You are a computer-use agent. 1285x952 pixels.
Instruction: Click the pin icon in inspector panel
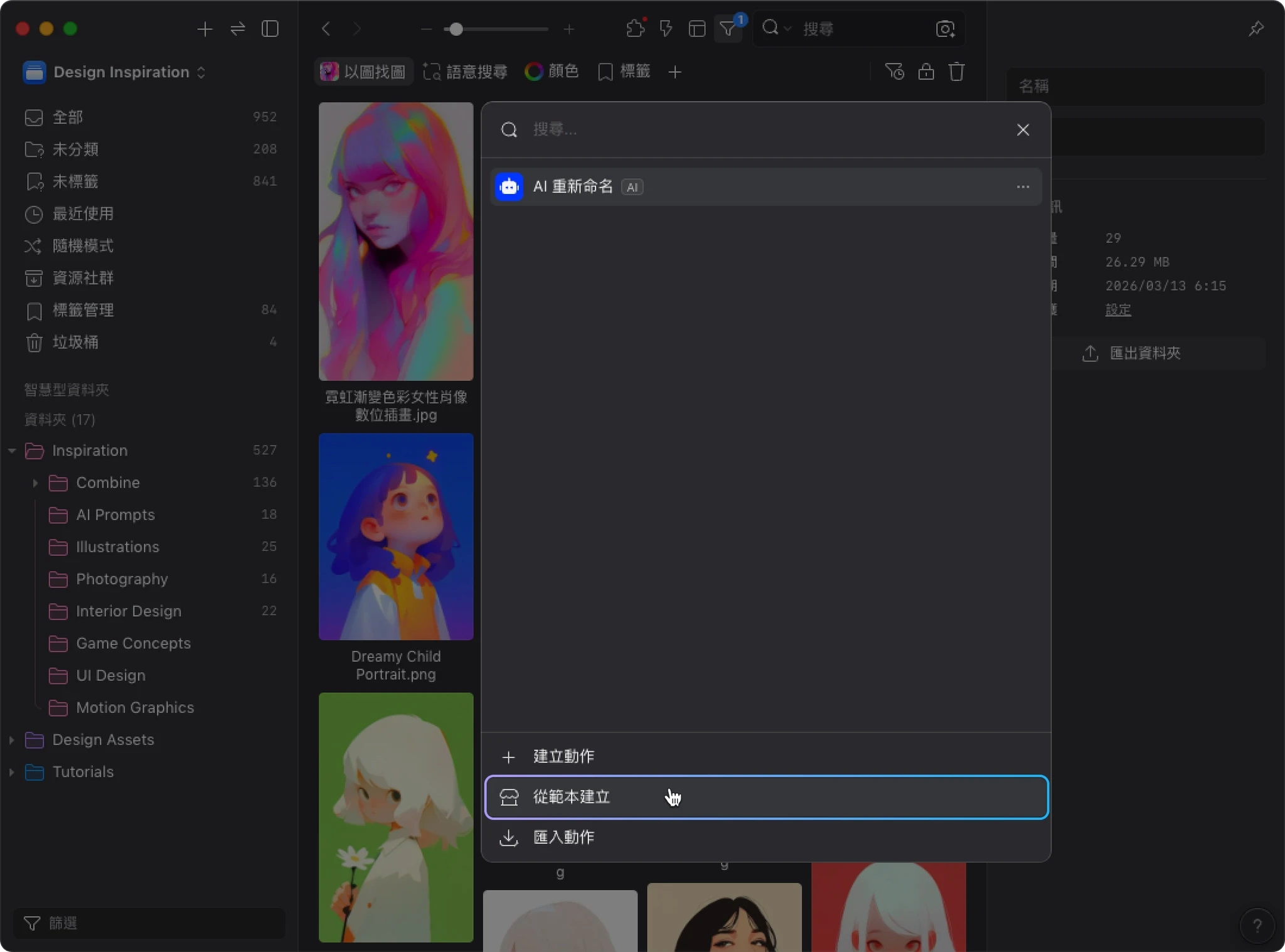tap(1256, 29)
